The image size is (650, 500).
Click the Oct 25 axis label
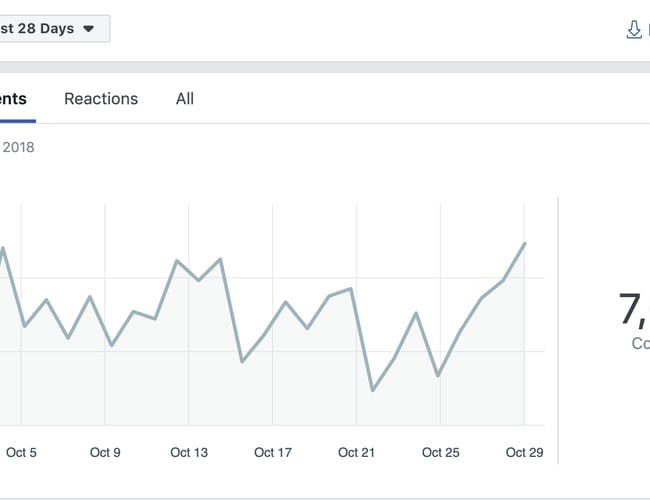(440, 453)
